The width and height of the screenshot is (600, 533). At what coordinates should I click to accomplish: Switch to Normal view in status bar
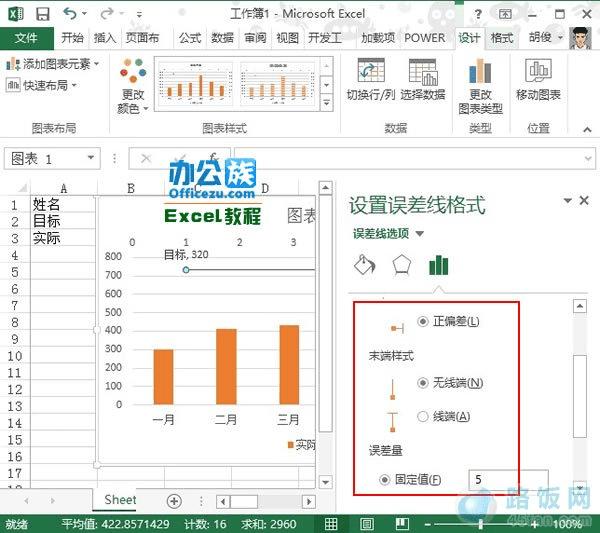331,524
